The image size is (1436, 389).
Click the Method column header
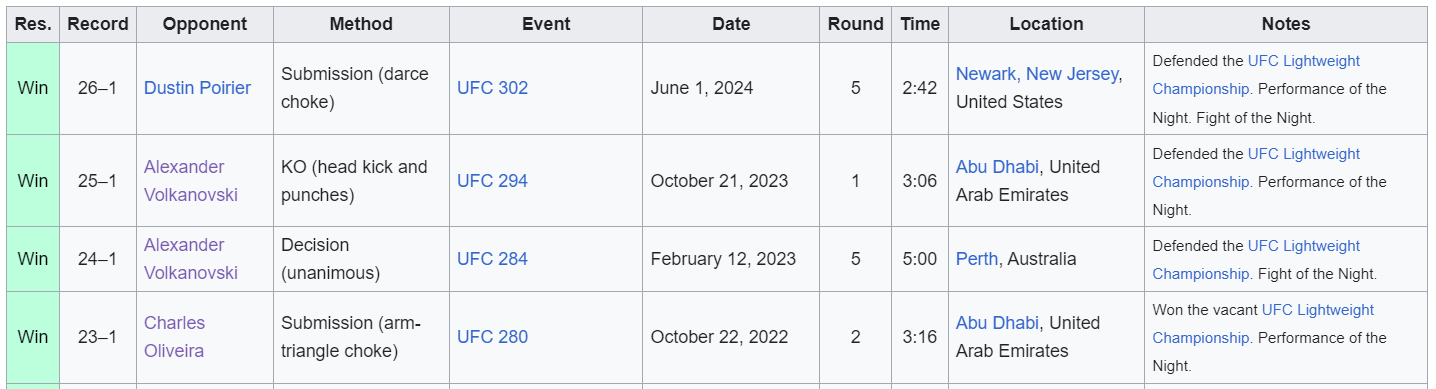(x=361, y=24)
